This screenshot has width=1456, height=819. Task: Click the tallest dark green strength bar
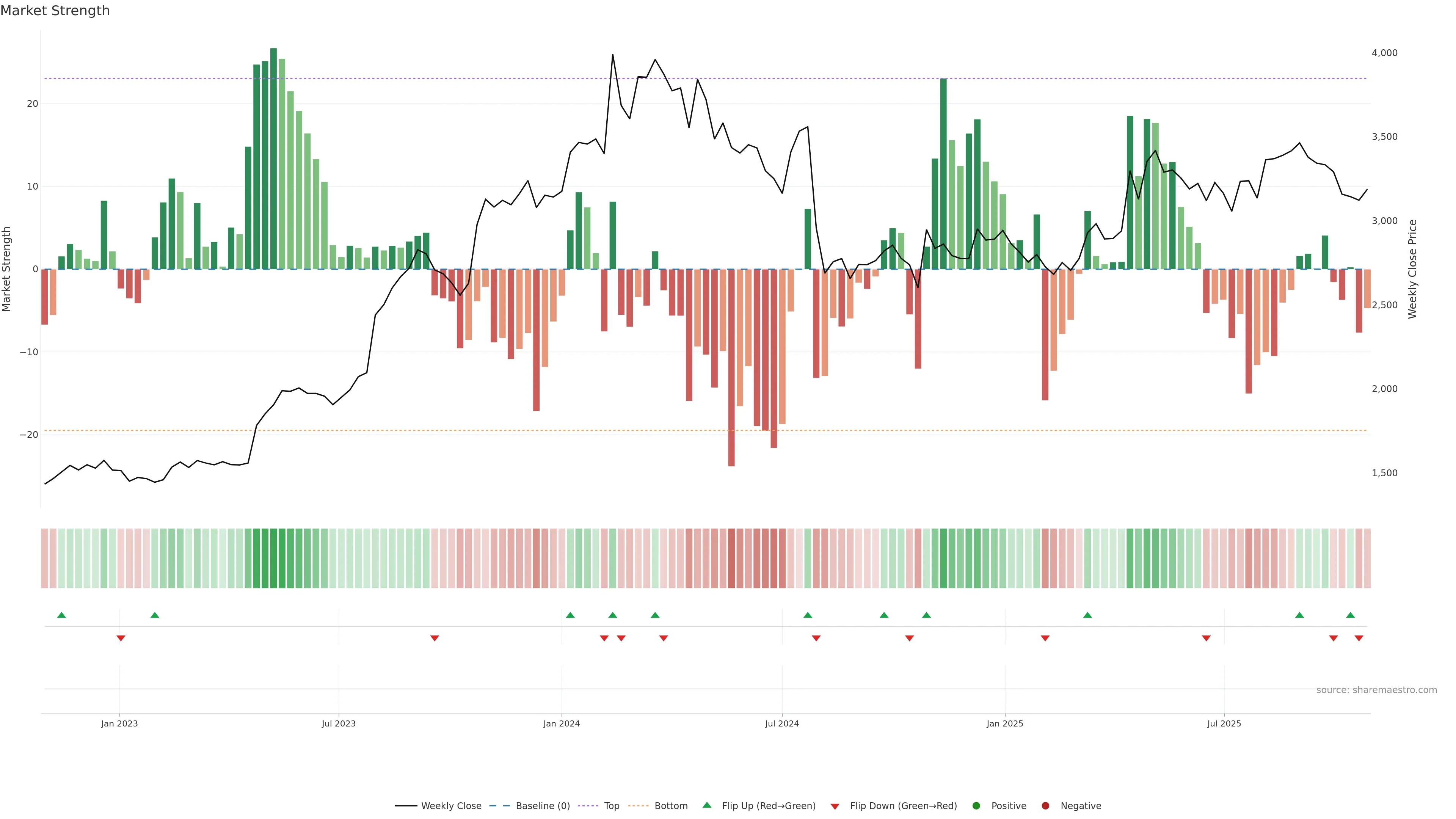[x=273, y=158]
